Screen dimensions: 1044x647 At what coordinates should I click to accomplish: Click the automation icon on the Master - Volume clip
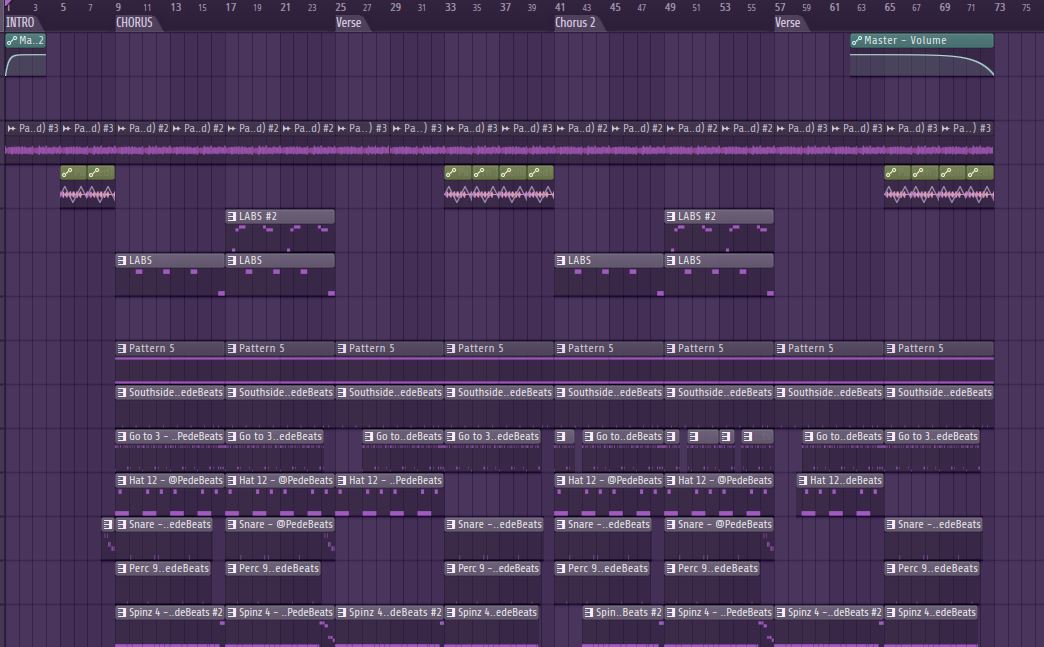(857, 40)
